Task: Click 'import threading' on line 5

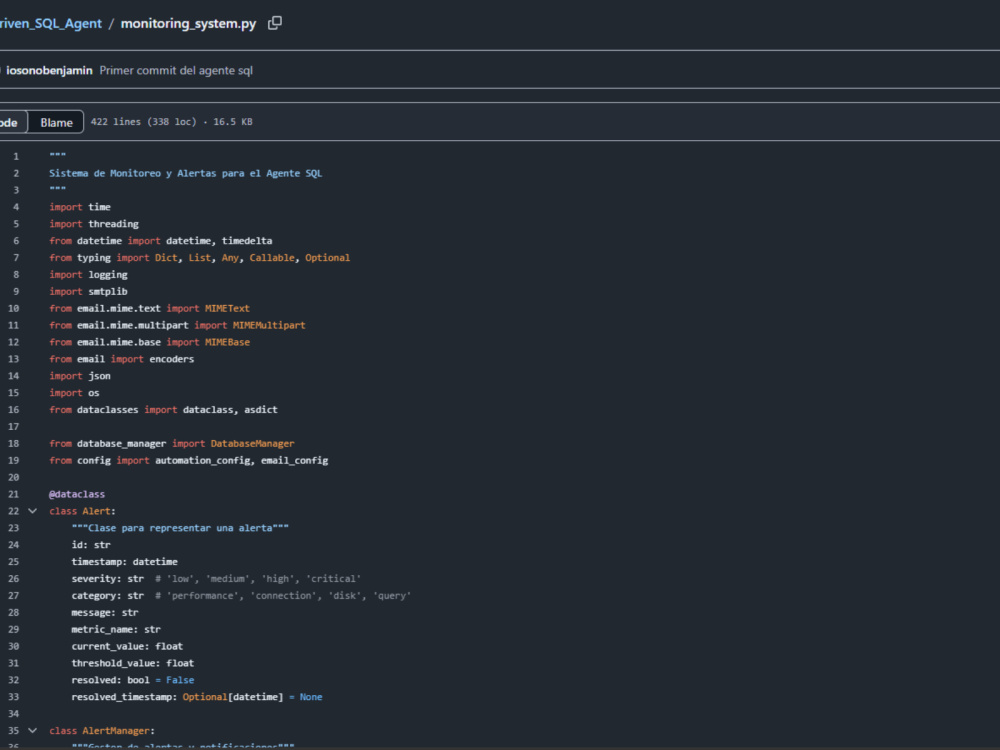Action: (x=94, y=224)
